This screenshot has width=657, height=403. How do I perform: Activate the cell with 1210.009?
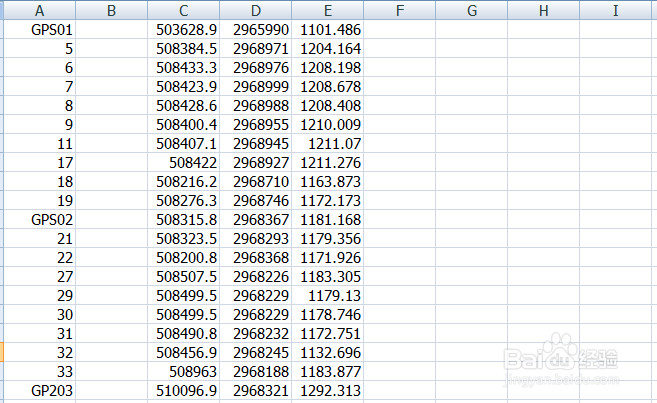(x=328, y=124)
